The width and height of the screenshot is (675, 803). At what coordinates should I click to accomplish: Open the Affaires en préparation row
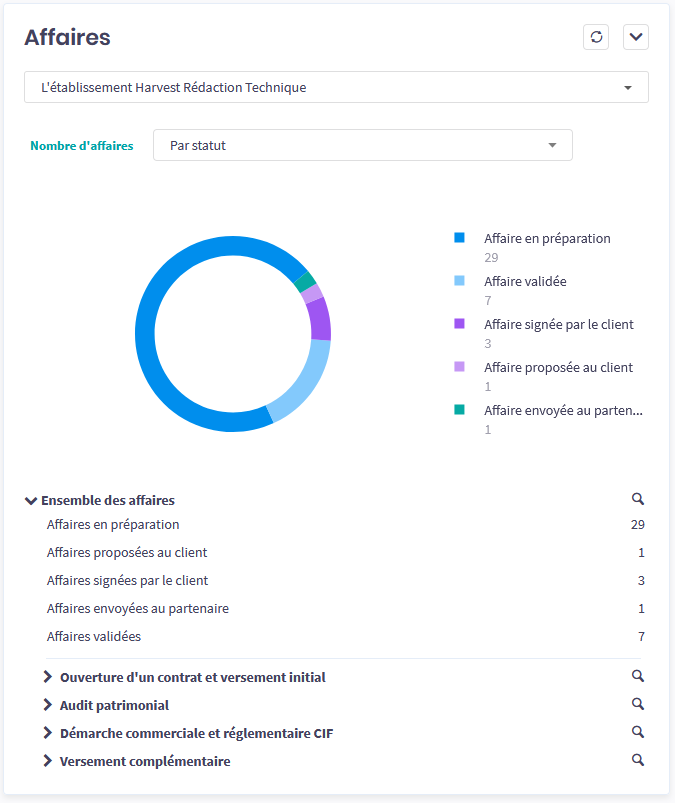[113, 524]
